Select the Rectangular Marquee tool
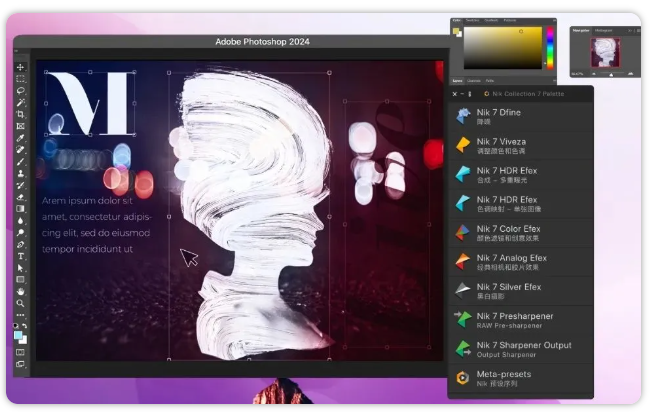The width and height of the screenshot is (657, 412). (20, 79)
